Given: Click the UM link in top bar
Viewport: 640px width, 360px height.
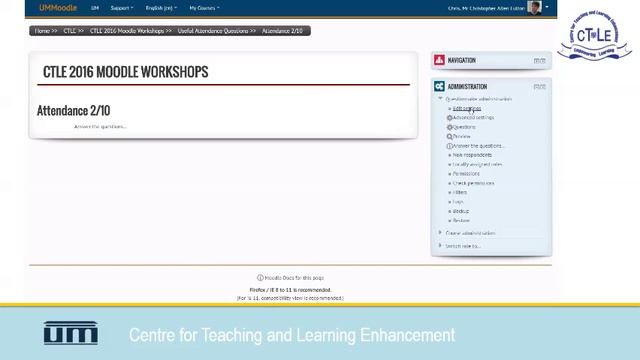Looking at the screenshot, I should click(95, 8).
